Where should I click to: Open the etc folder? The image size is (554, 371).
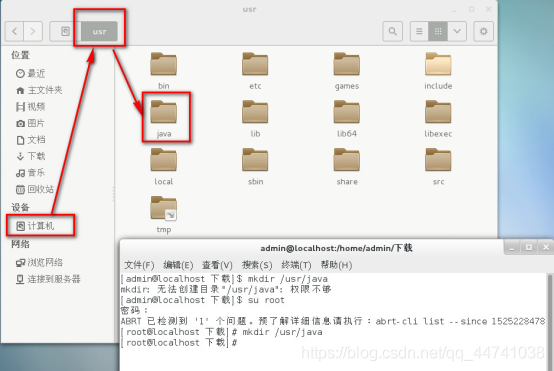pyautogui.click(x=255, y=70)
